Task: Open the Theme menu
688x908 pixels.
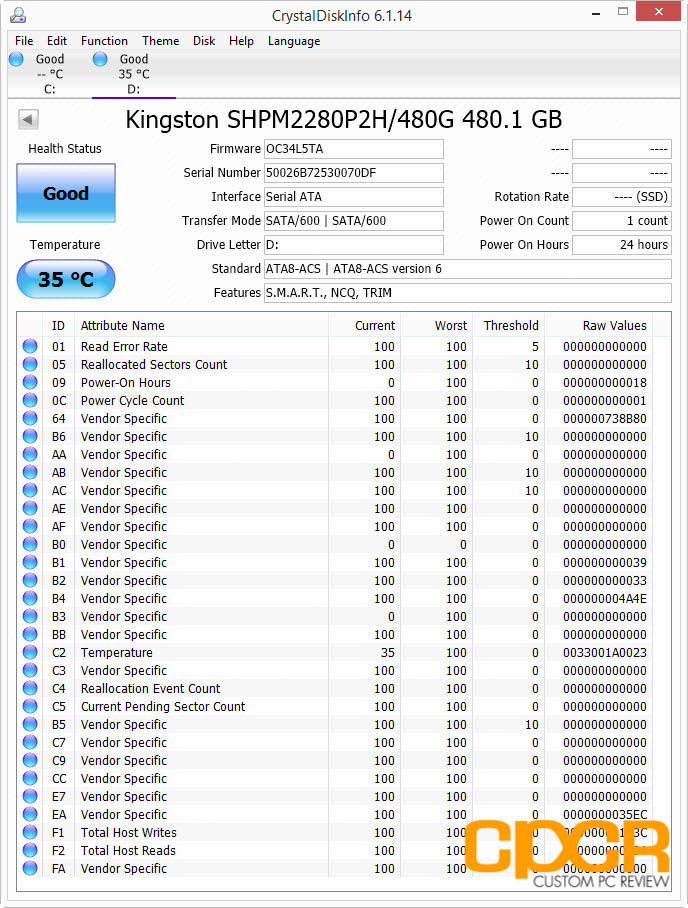Action: pyautogui.click(x=160, y=41)
